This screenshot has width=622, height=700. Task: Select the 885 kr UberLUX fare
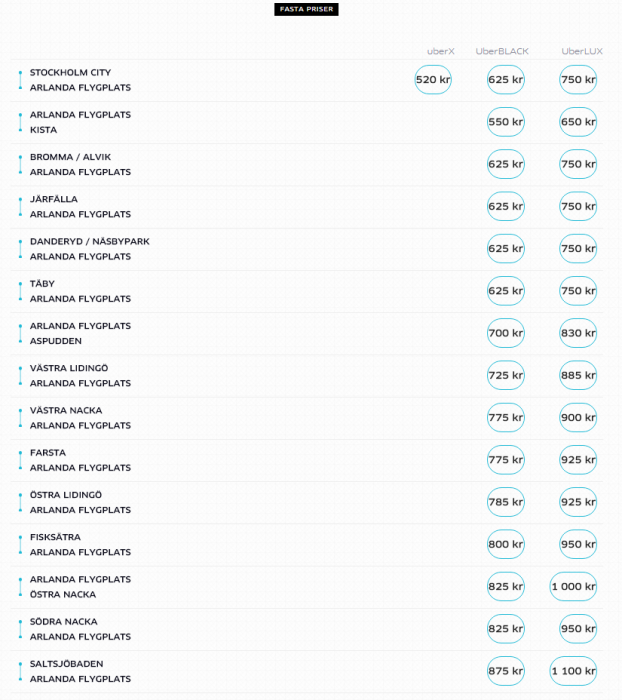[x=578, y=375]
